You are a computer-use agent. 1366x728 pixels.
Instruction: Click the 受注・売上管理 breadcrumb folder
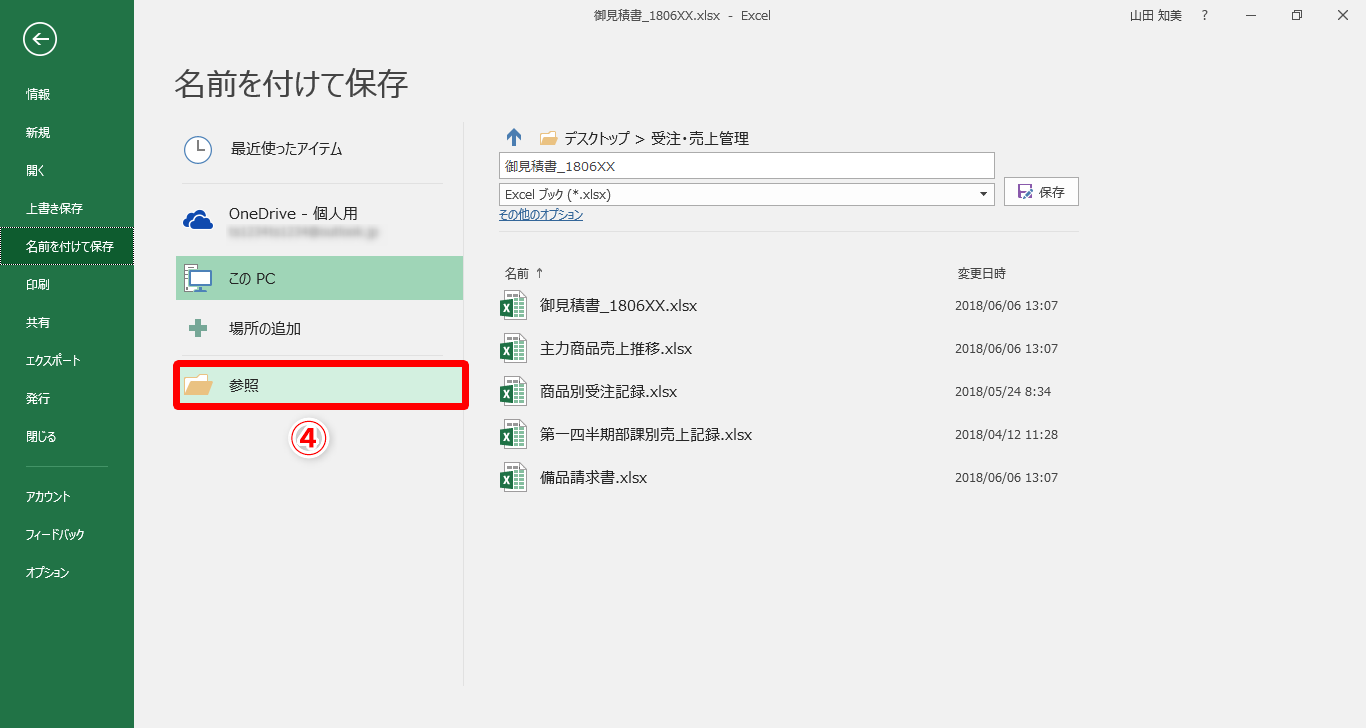pos(700,139)
